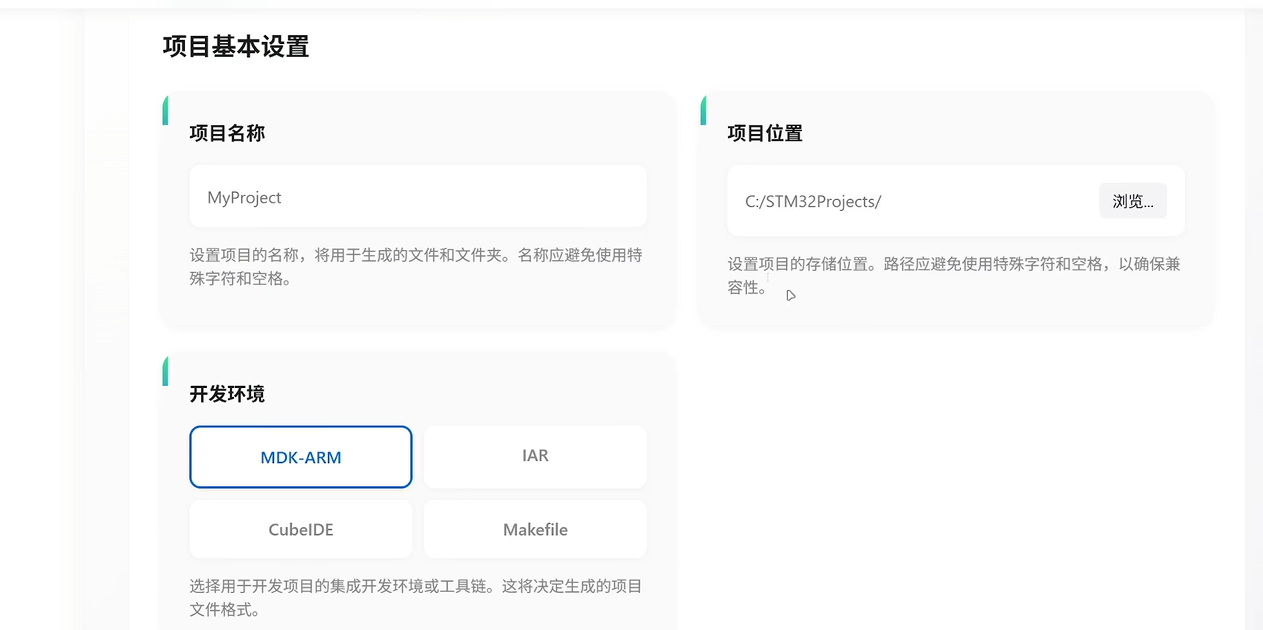Click the 浏览... browse button
This screenshot has height=630, width=1263.
click(x=1132, y=200)
